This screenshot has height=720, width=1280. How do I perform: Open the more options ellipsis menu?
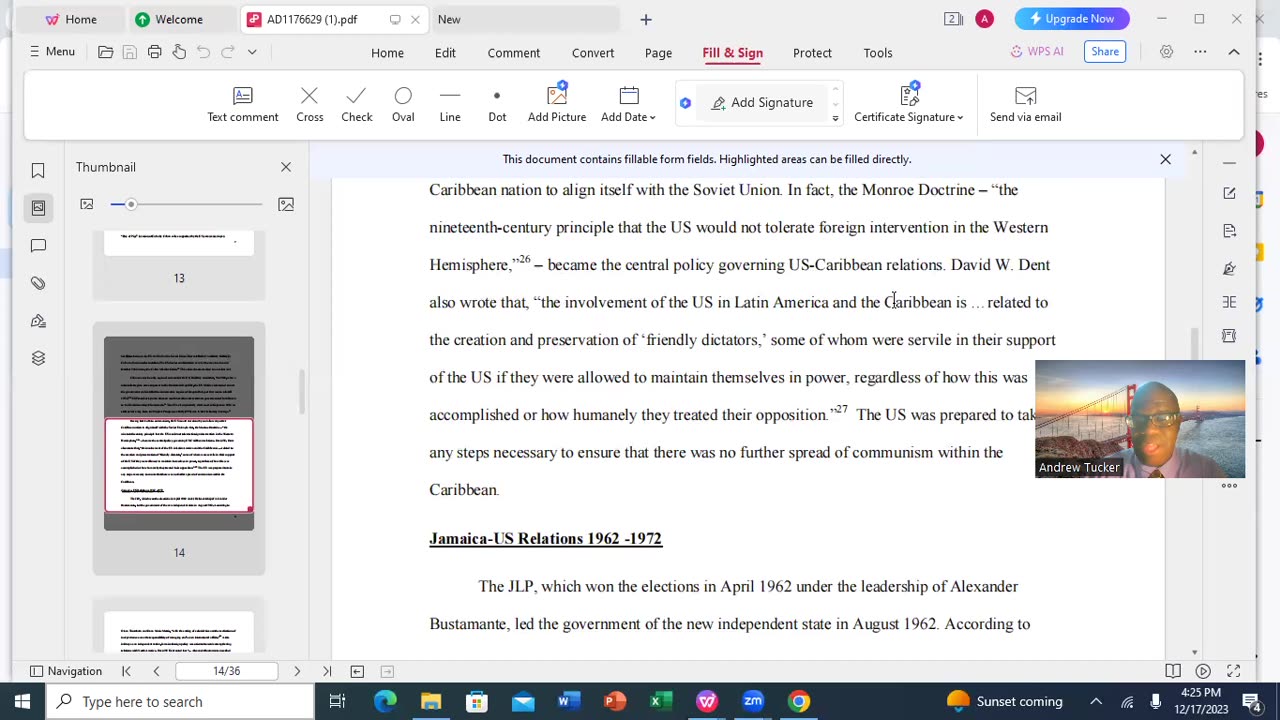pyautogui.click(x=1200, y=52)
